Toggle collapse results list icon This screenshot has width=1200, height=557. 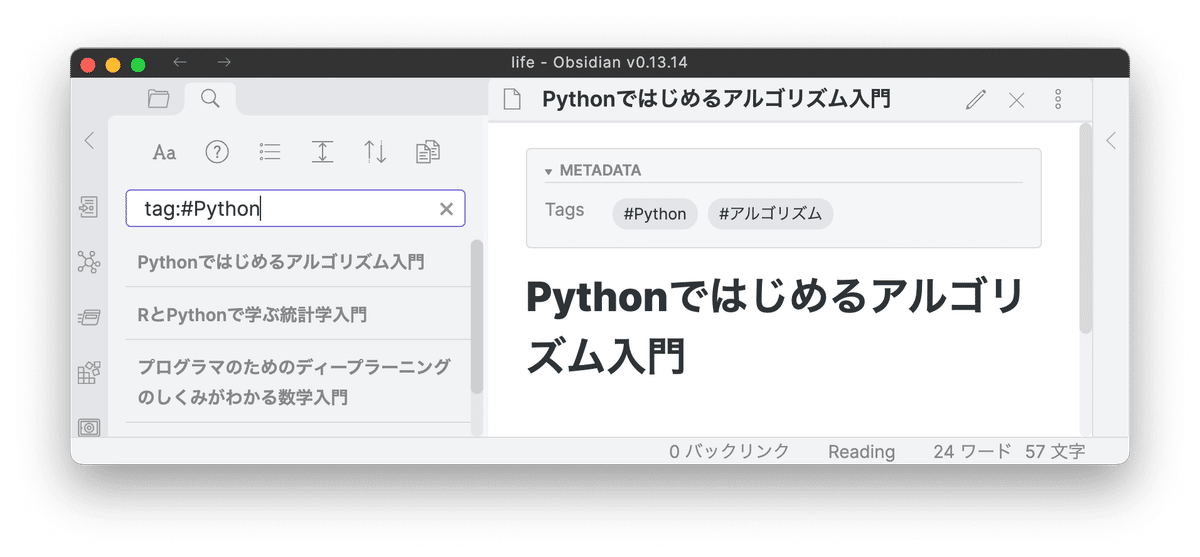pyautogui.click(x=270, y=152)
